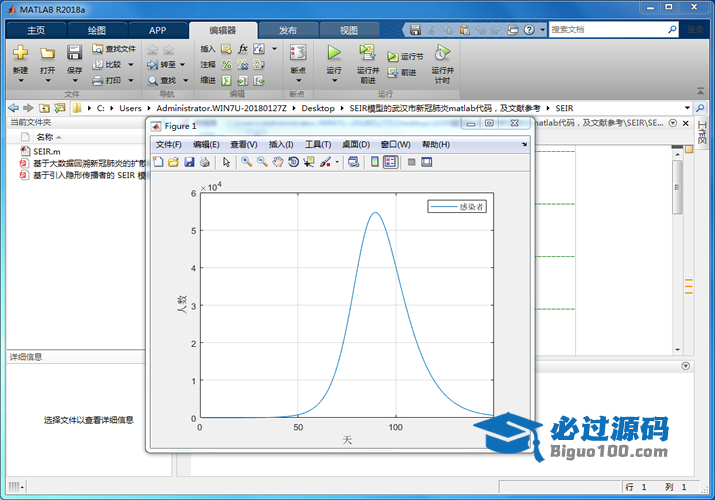Viewport: 715px width, 500px height.
Task: Click the up-one-folder icon in address bar
Action: (44, 108)
